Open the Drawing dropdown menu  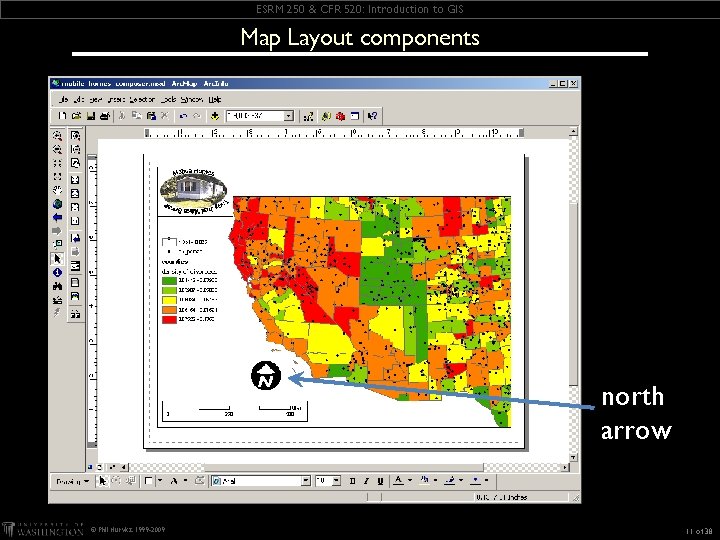72,482
